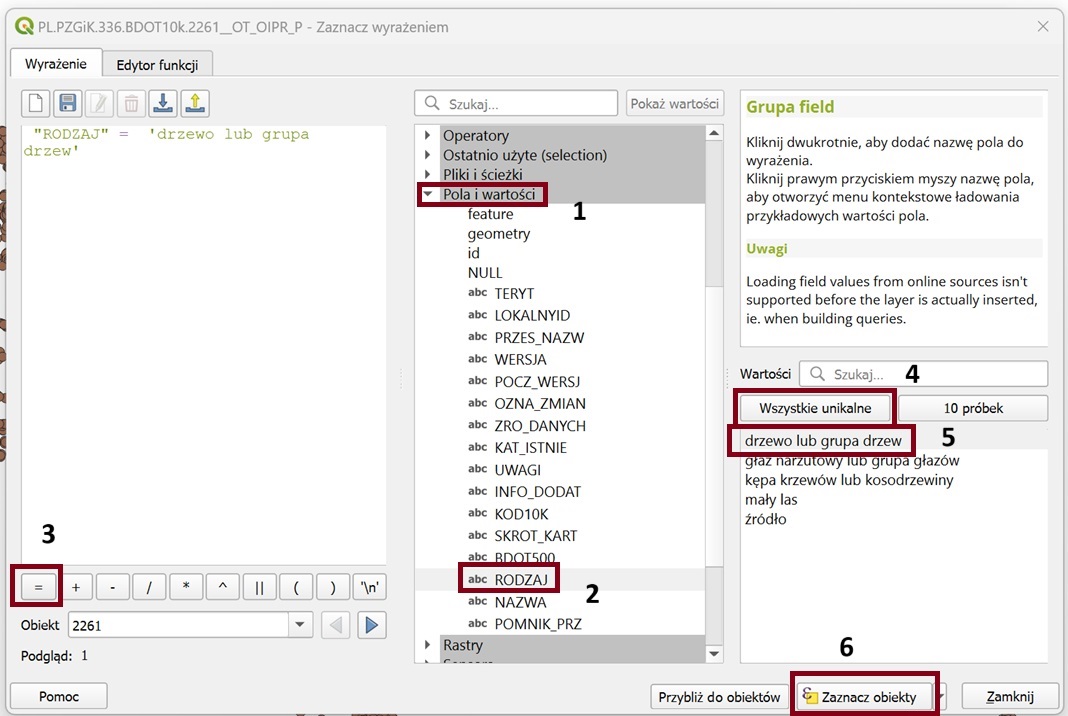Click the function search box

pos(517,104)
